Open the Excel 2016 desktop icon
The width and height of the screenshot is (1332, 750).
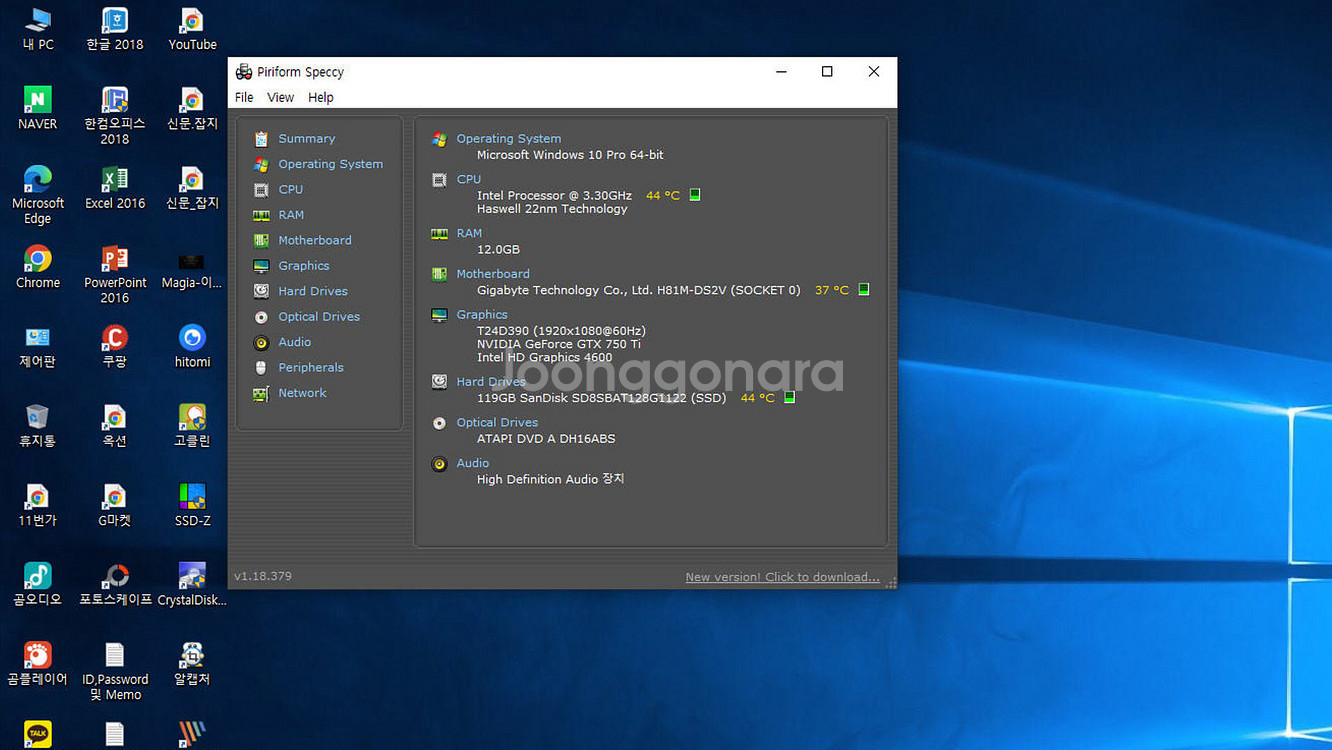tap(115, 188)
